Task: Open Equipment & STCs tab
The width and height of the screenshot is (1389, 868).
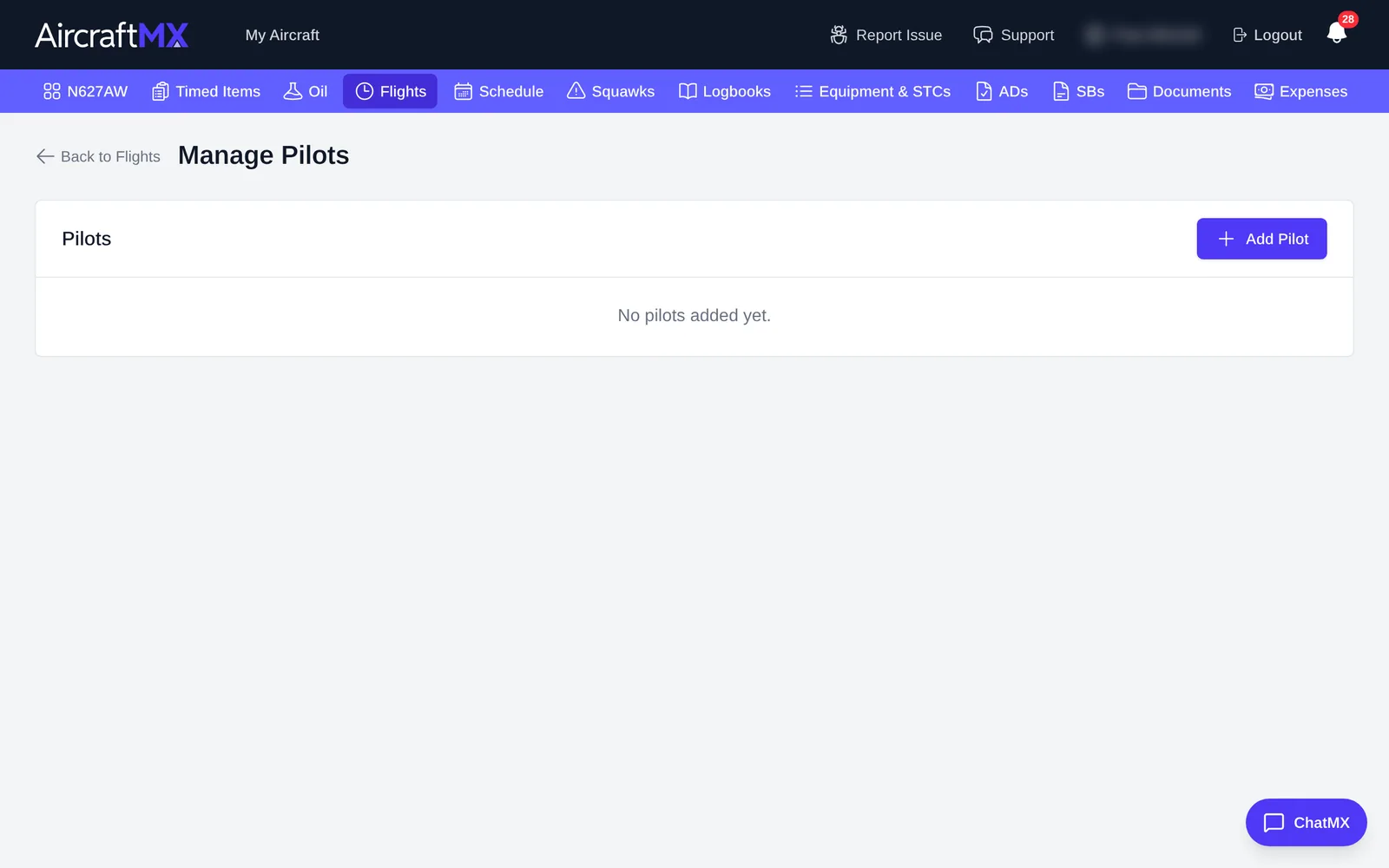Action: 872,91
